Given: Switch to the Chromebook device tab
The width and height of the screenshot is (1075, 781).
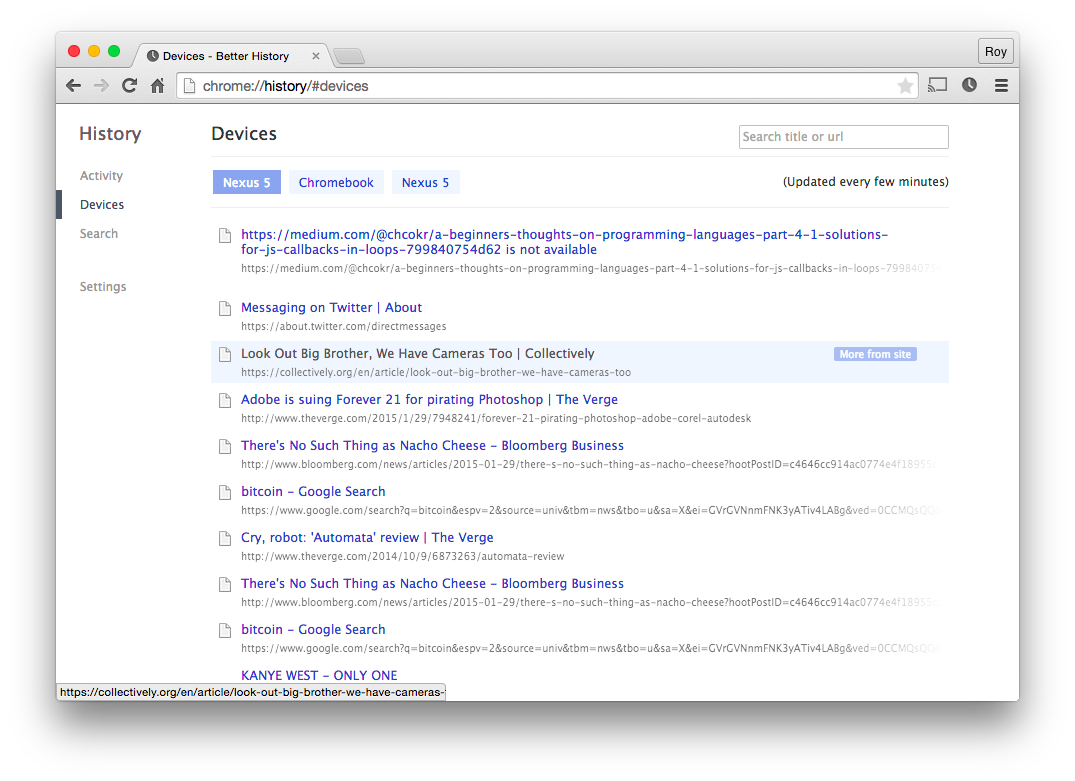Looking at the screenshot, I should (336, 182).
